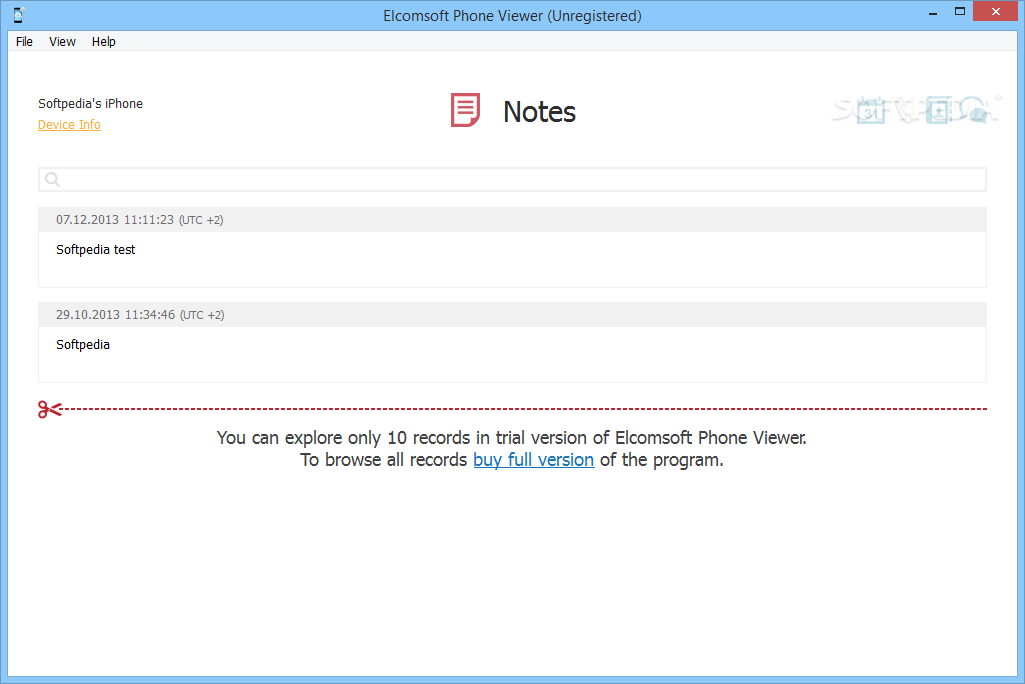Open the Device Info link

tap(69, 124)
